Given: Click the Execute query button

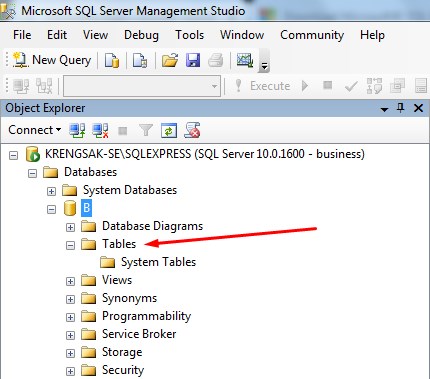Looking at the screenshot, I should coord(262,86).
